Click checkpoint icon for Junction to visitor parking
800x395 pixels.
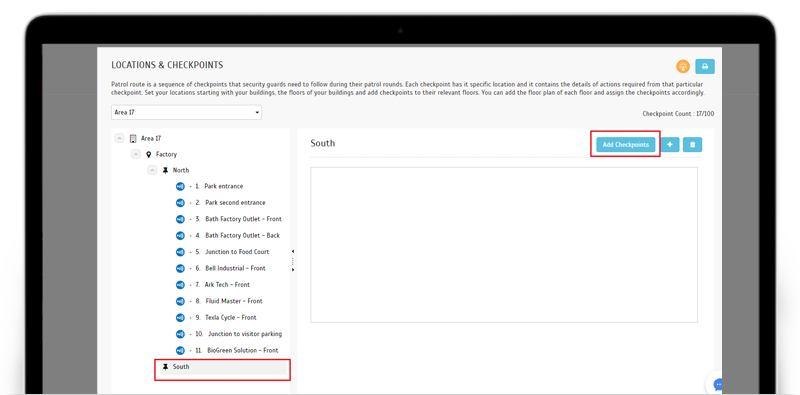coord(180,334)
